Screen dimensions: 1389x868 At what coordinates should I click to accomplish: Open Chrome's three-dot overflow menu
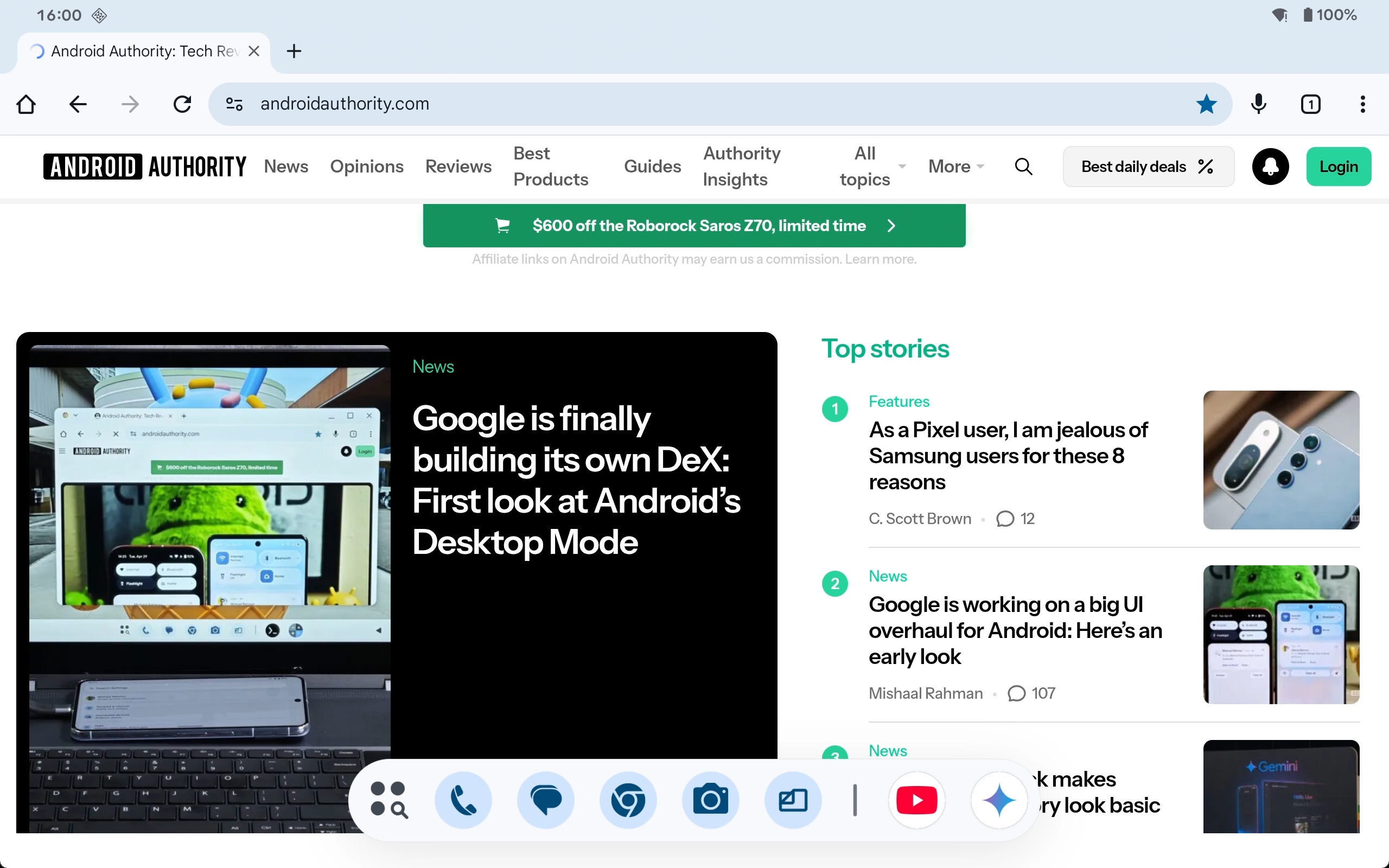(1362, 104)
